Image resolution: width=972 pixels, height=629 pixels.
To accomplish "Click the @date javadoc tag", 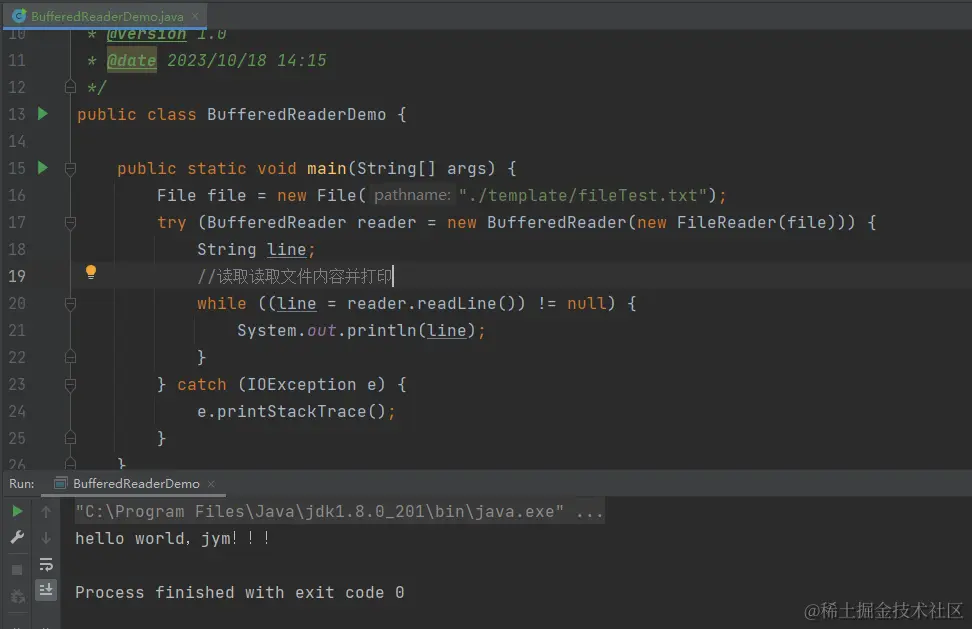I will pyautogui.click(x=131, y=61).
